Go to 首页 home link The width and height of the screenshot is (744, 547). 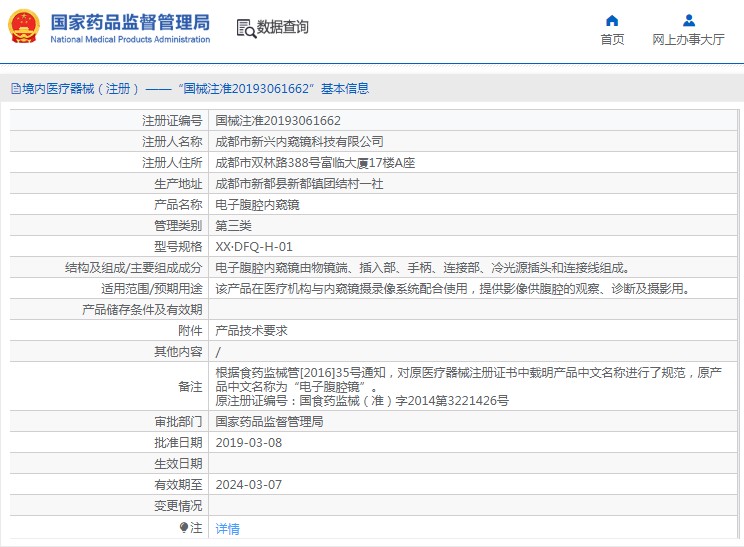[x=612, y=39]
